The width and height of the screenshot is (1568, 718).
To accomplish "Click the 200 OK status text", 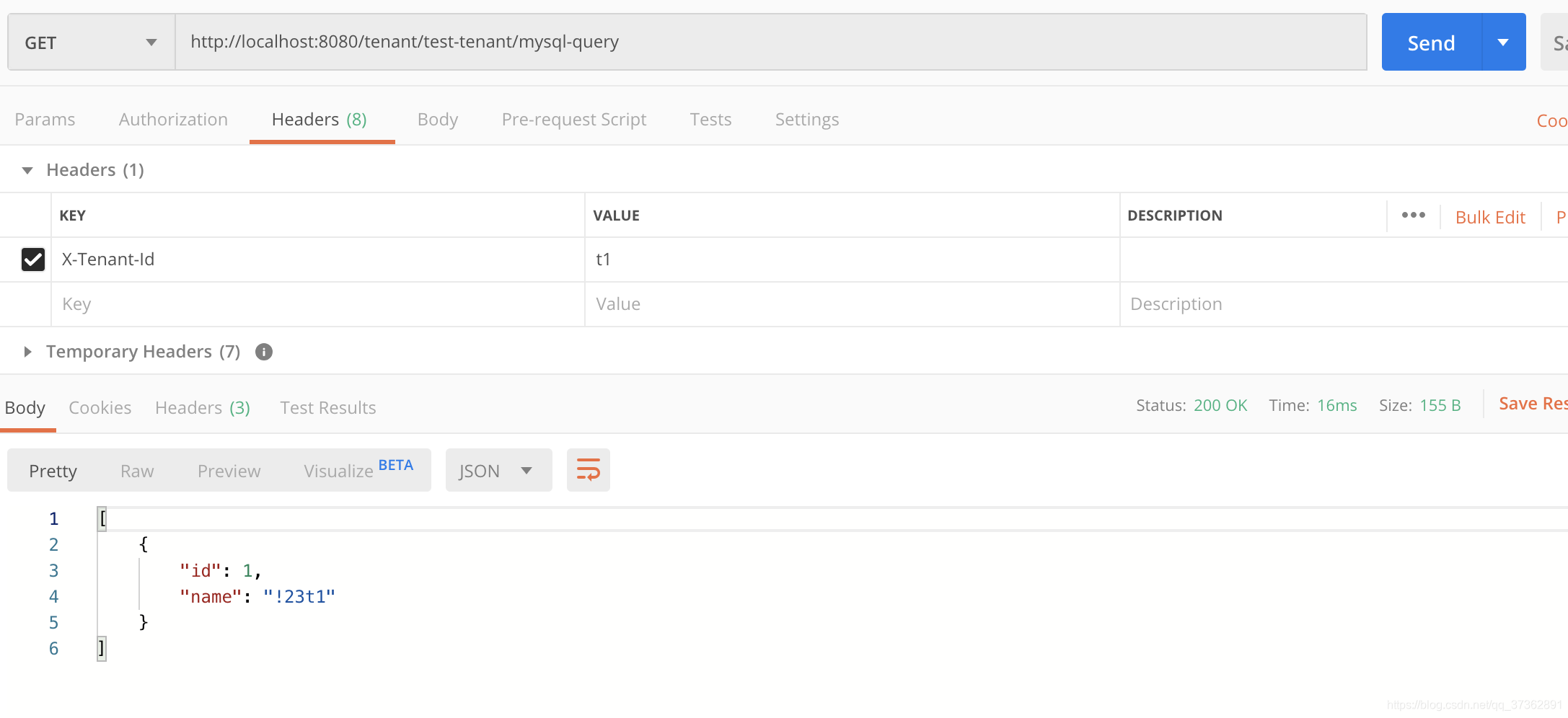I will pyautogui.click(x=1220, y=405).
